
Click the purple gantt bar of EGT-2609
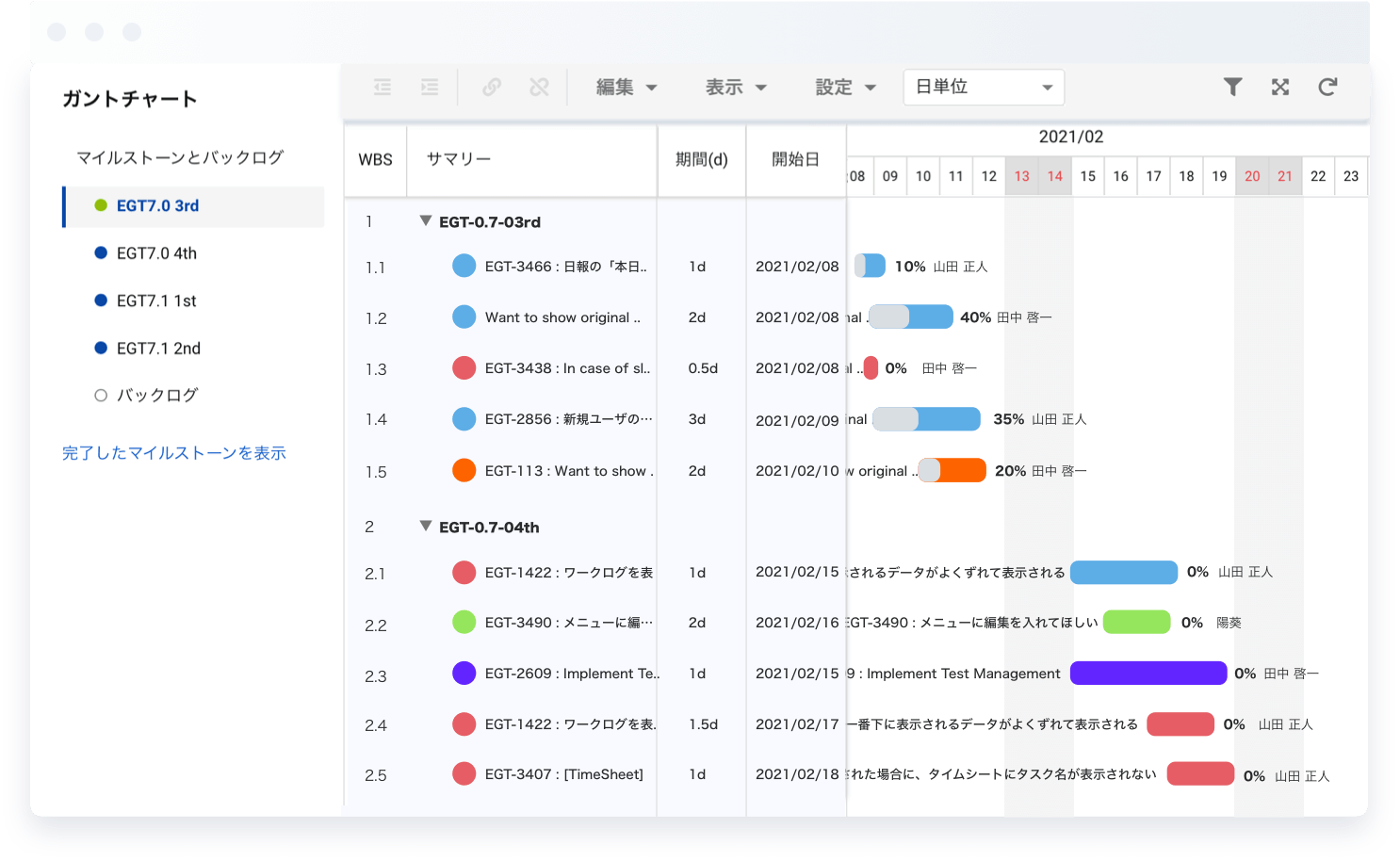[x=1148, y=673]
